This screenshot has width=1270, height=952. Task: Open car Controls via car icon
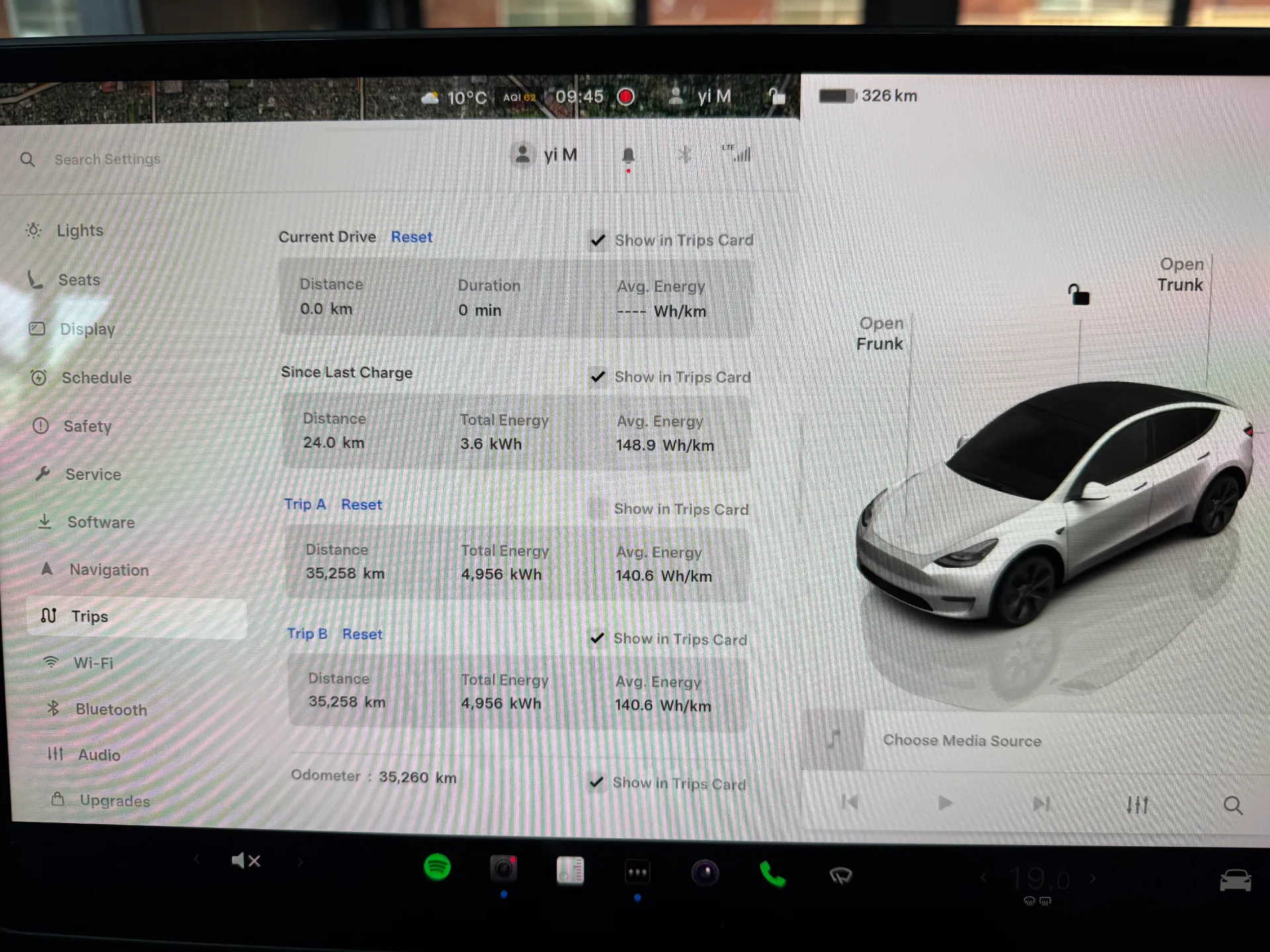click(x=1235, y=881)
